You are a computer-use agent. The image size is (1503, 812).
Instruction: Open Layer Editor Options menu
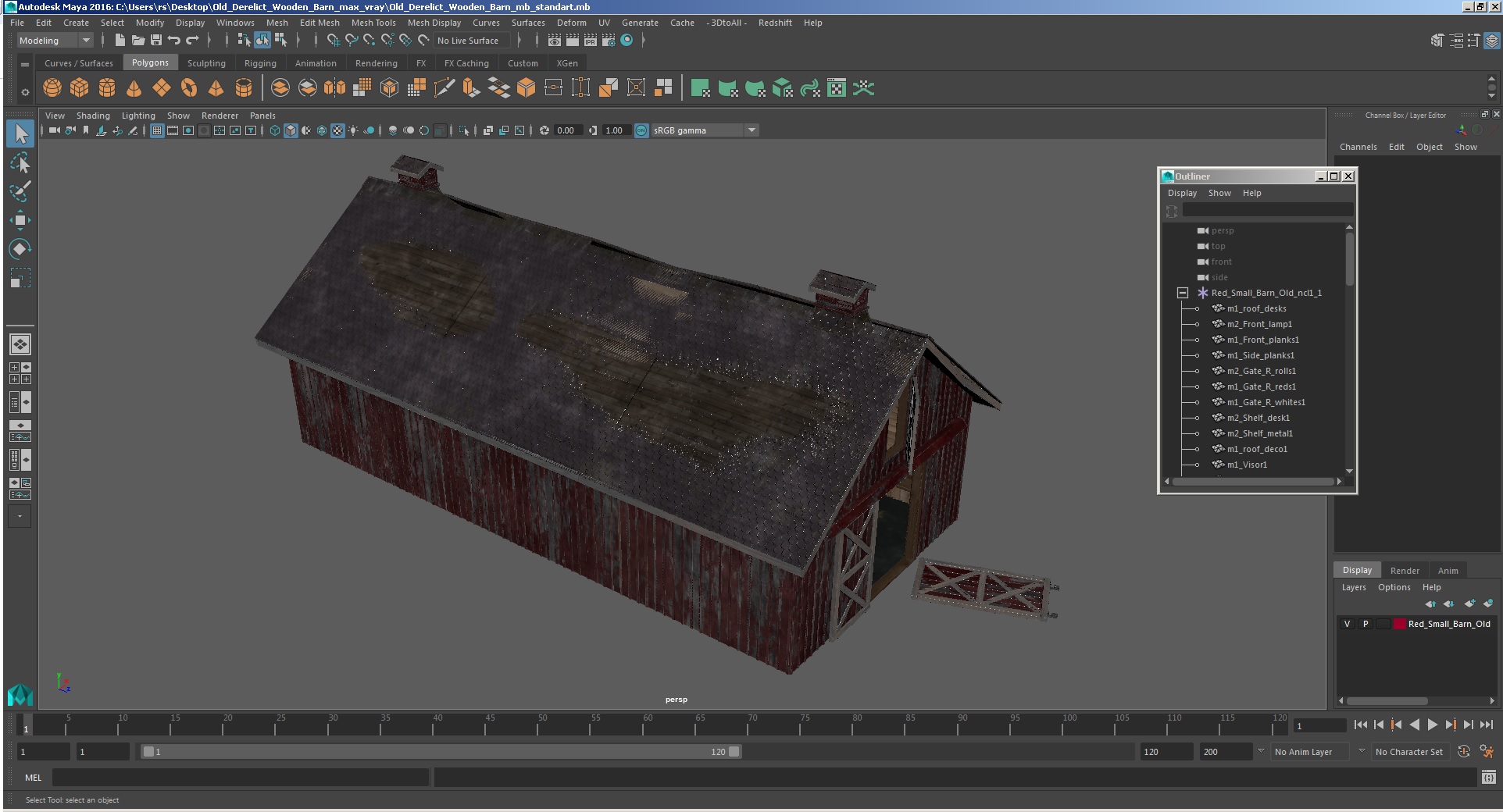(1394, 587)
